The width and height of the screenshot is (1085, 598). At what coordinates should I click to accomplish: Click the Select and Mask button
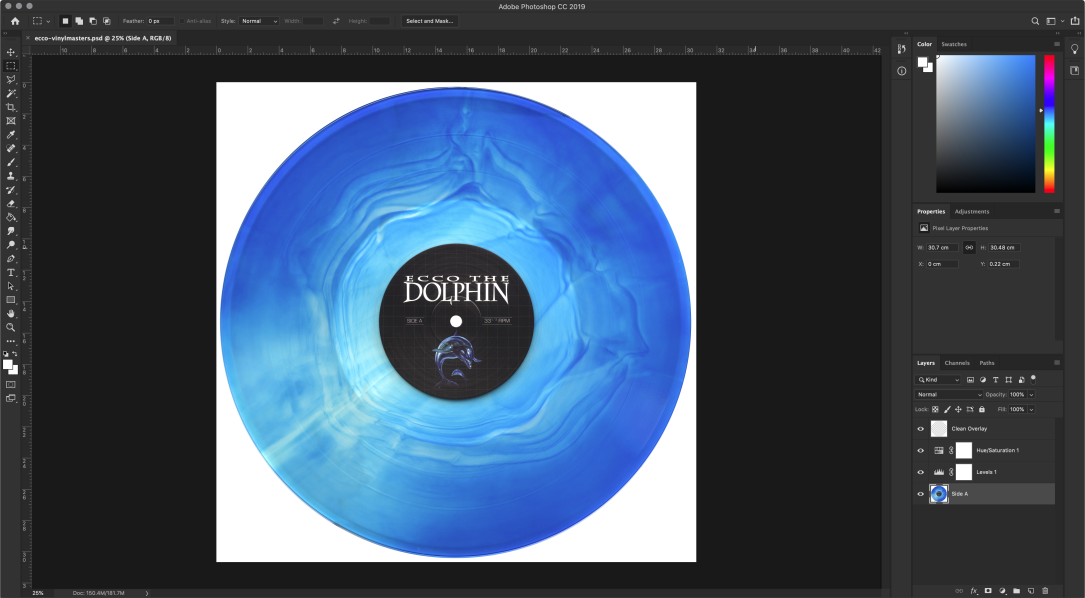click(429, 20)
